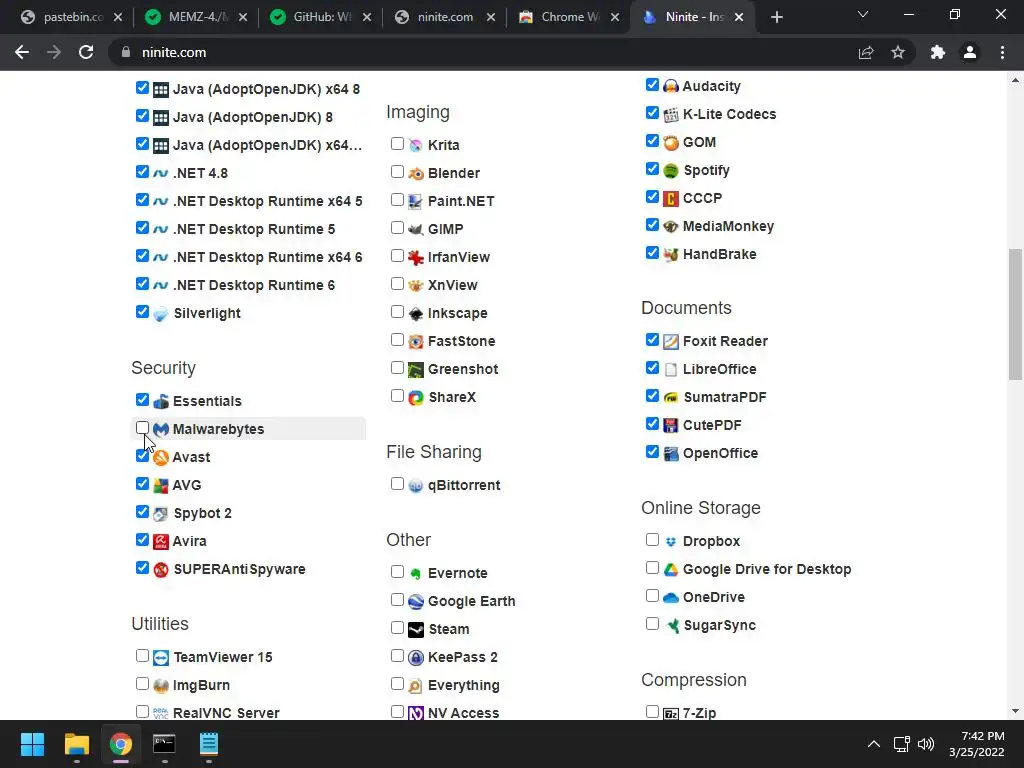Click the Spotify green icon
Image resolution: width=1024 pixels, height=768 pixels.
click(x=671, y=170)
